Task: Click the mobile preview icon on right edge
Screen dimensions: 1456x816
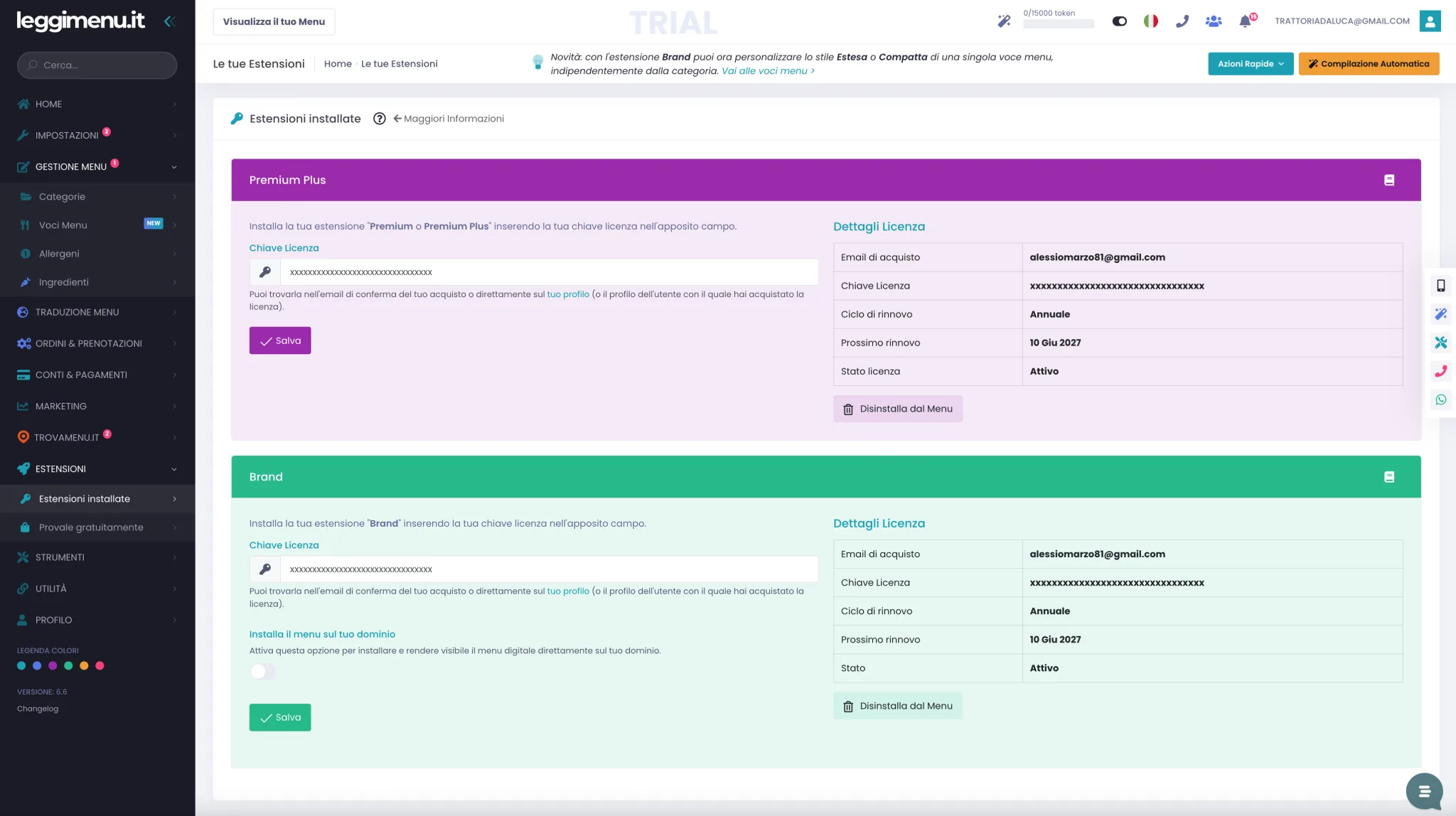Action: click(x=1441, y=286)
